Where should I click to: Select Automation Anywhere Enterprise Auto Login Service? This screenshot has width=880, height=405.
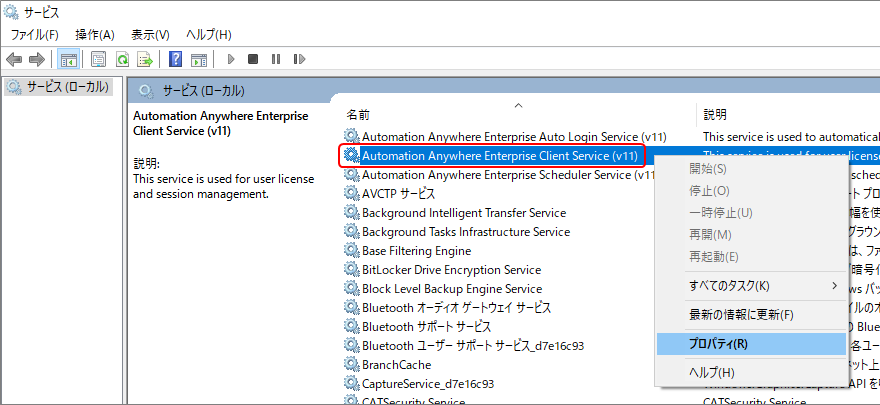coord(514,136)
